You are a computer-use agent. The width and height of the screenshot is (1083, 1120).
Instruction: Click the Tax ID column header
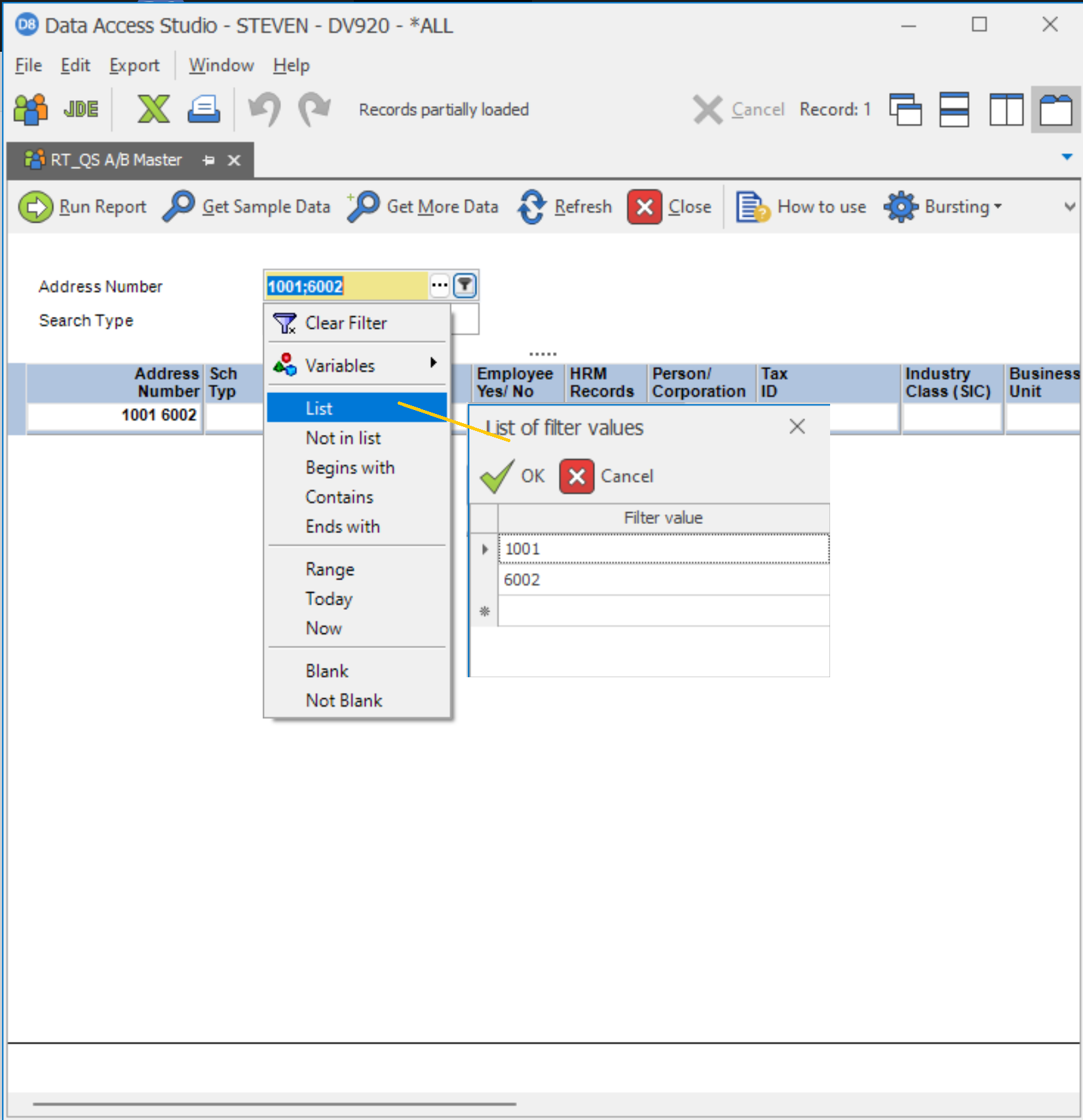[x=829, y=383]
